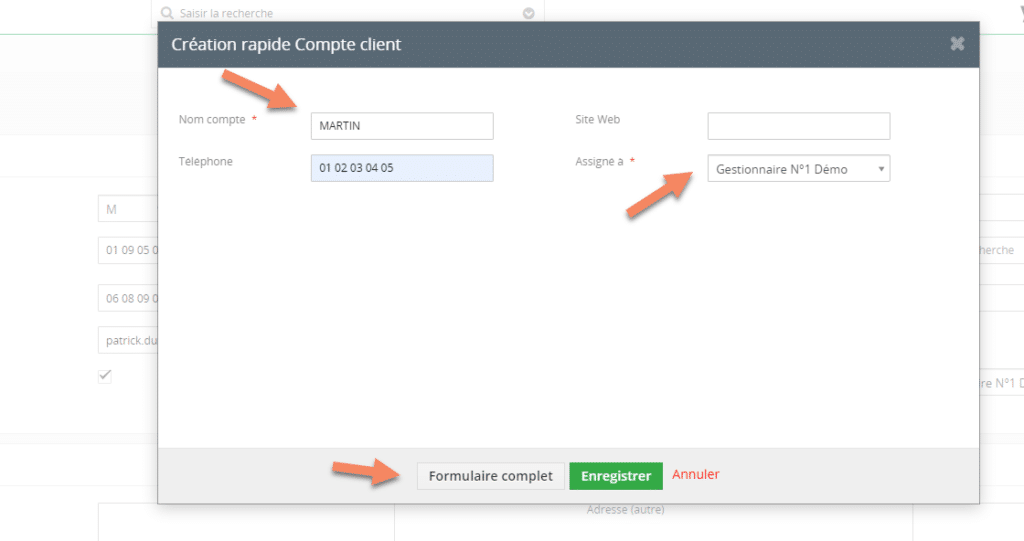The height and width of the screenshot is (541, 1024).
Task: Expand the search box dropdown arrow
Action: [x=528, y=13]
